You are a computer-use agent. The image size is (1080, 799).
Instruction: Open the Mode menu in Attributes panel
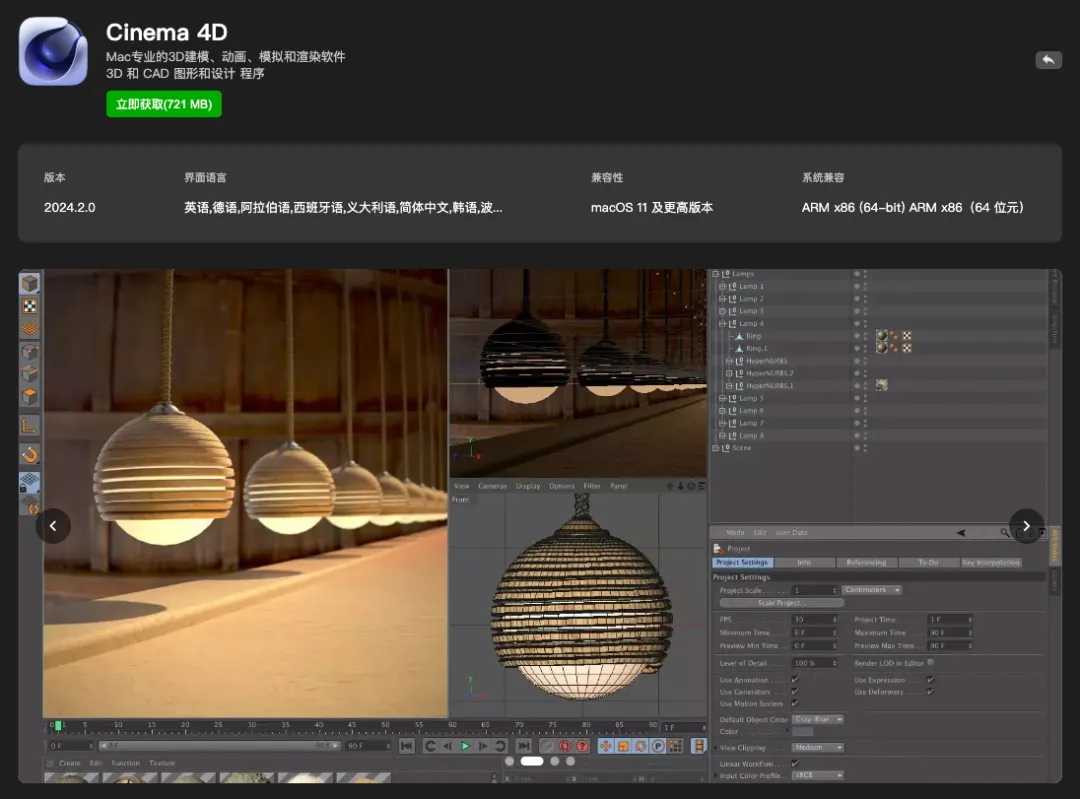click(x=735, y=532)
